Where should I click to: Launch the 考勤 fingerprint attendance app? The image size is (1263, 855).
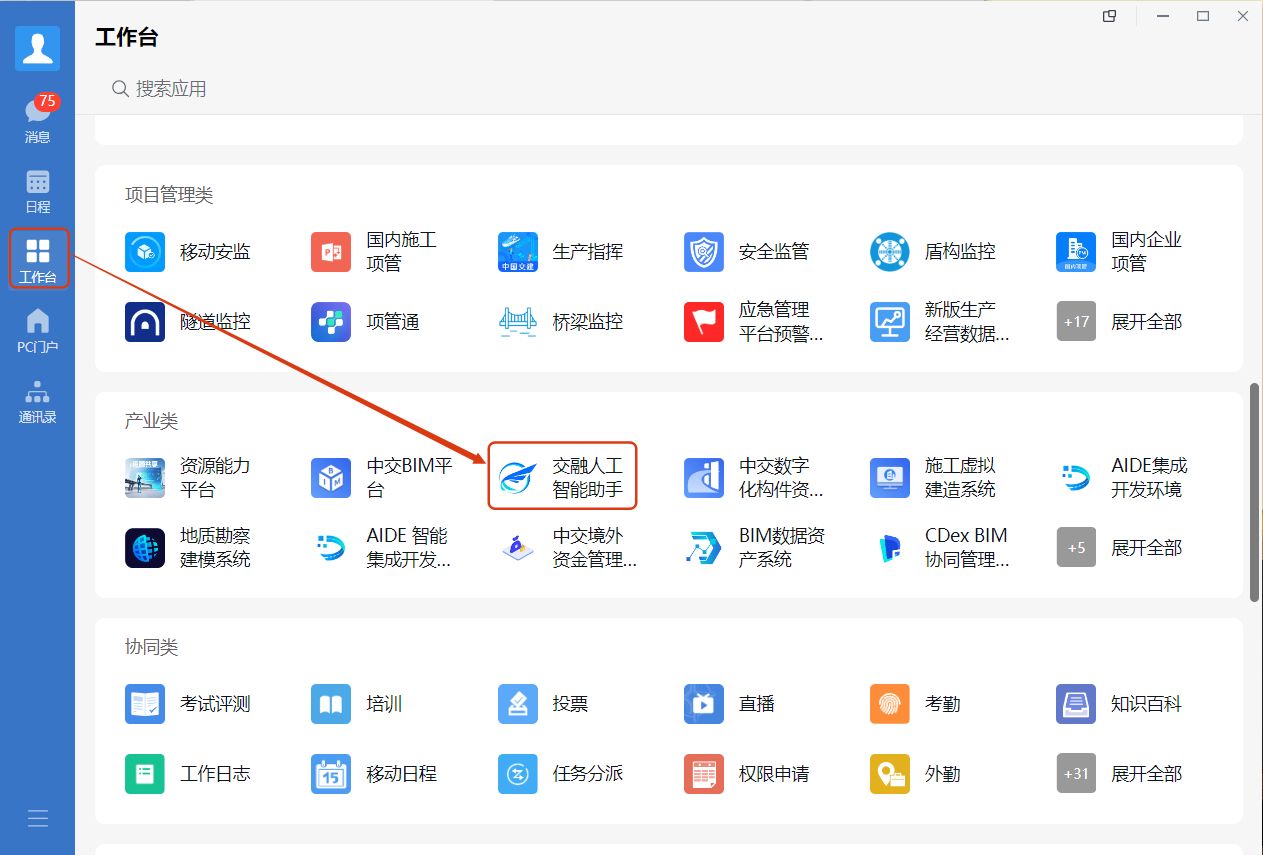915,704
